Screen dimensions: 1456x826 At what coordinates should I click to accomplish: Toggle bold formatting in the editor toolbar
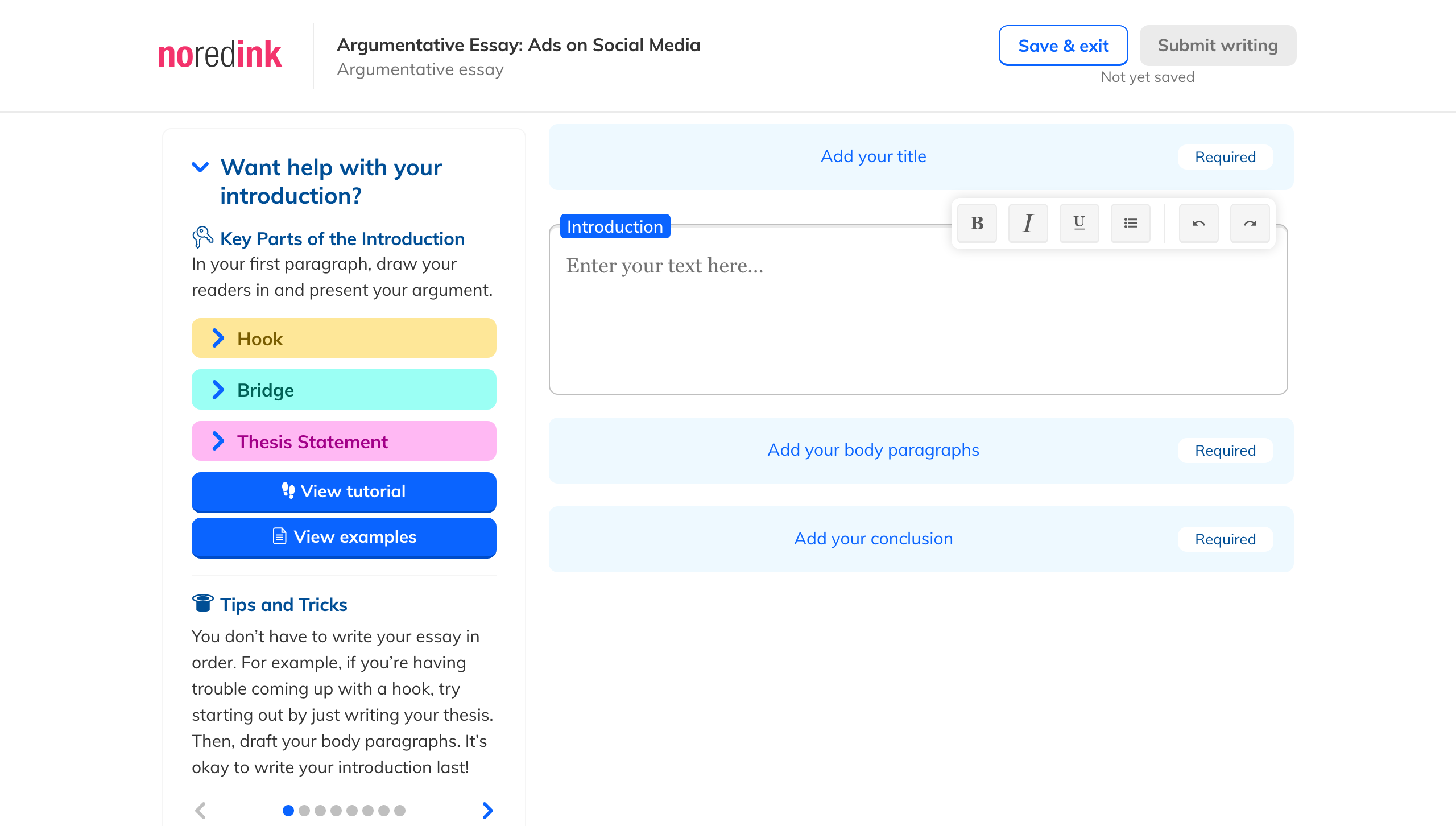[977, 223]
